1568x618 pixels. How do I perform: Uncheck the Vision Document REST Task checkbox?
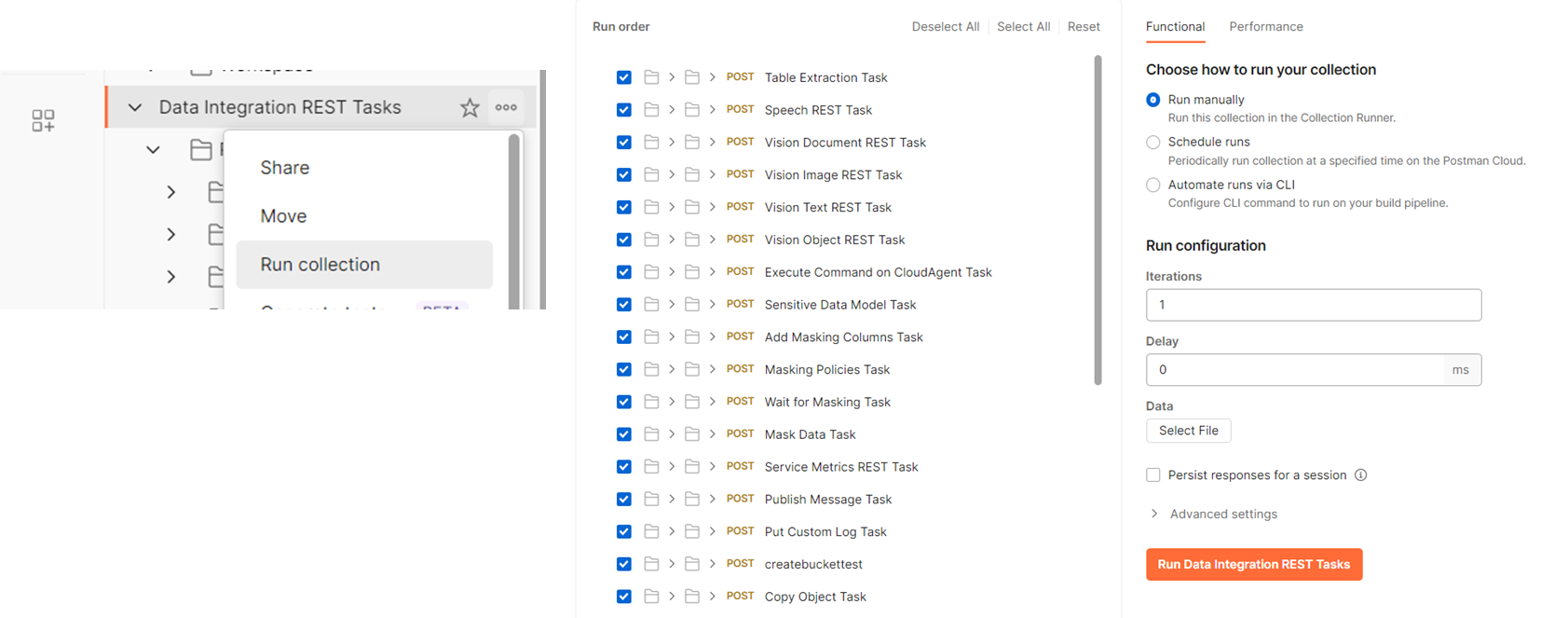click(x=624, y=143)
